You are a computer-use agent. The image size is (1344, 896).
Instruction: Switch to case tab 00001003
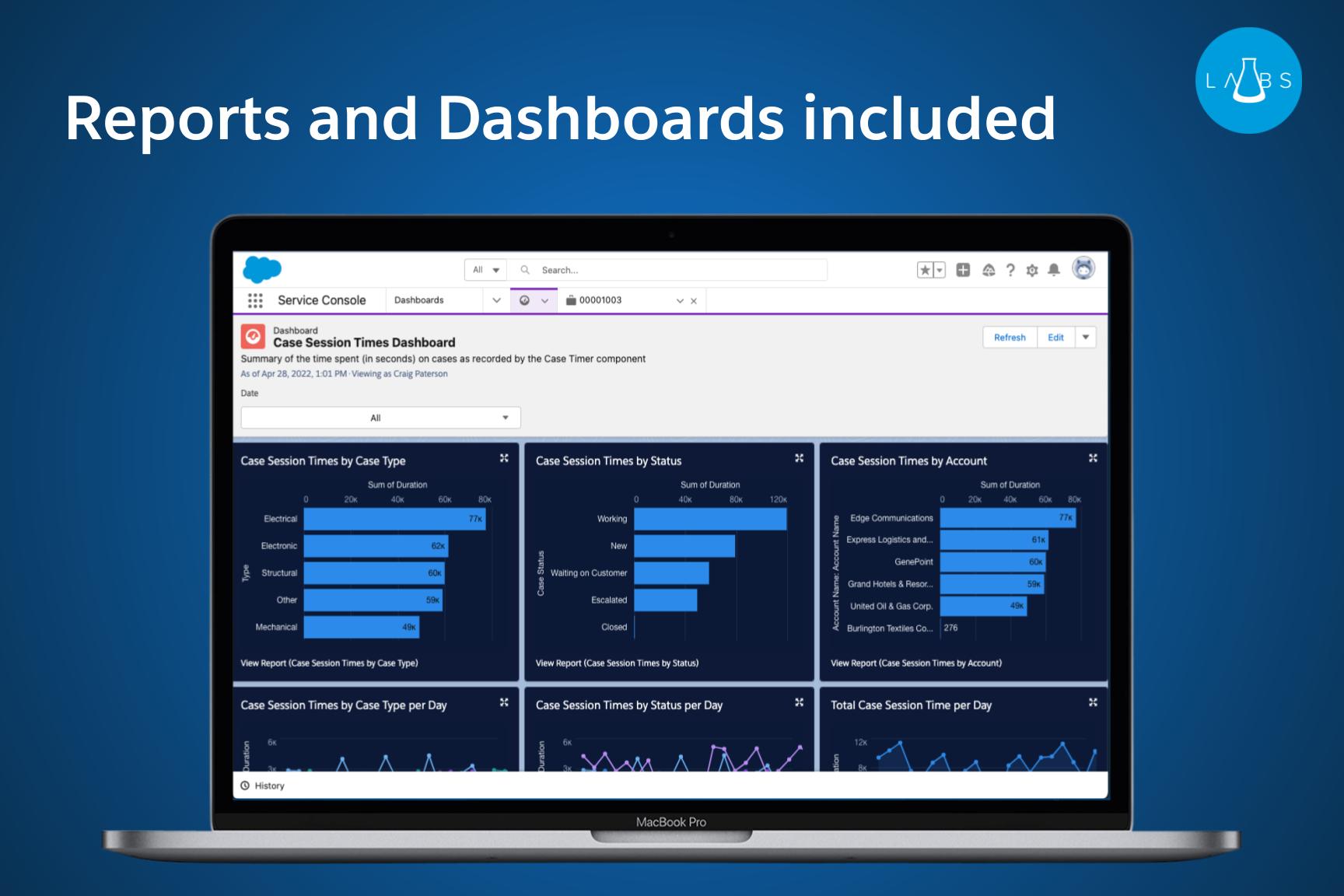[601, 300]
